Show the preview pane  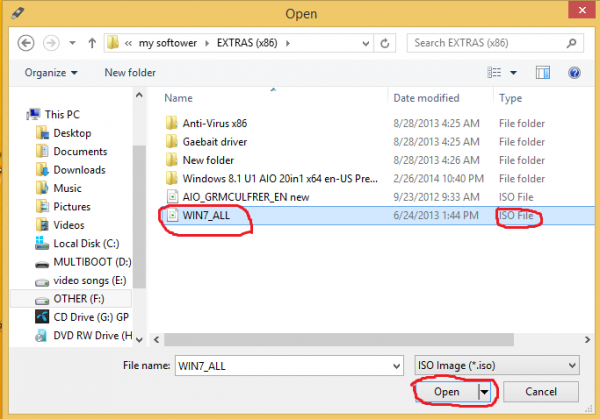[x=543, y=73]
